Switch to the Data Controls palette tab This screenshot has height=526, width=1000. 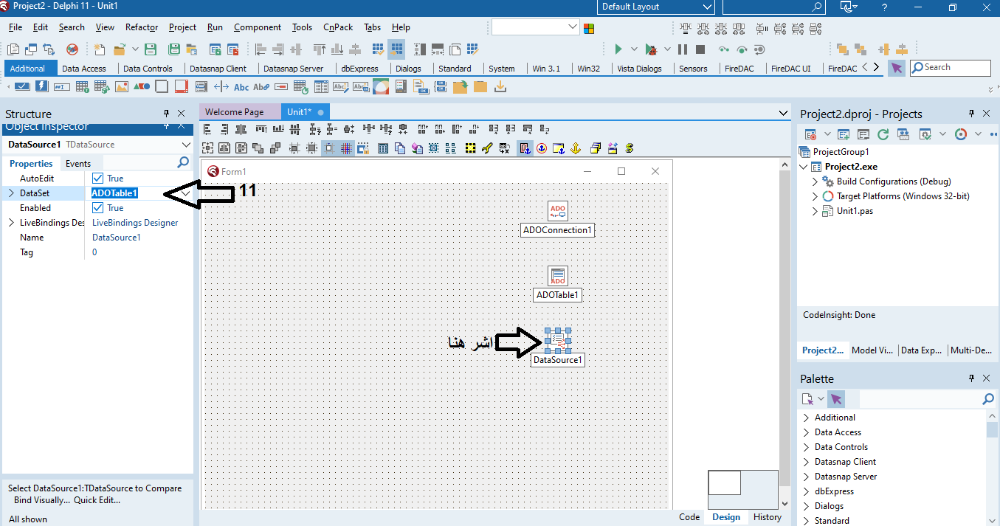tap(148, 68)
